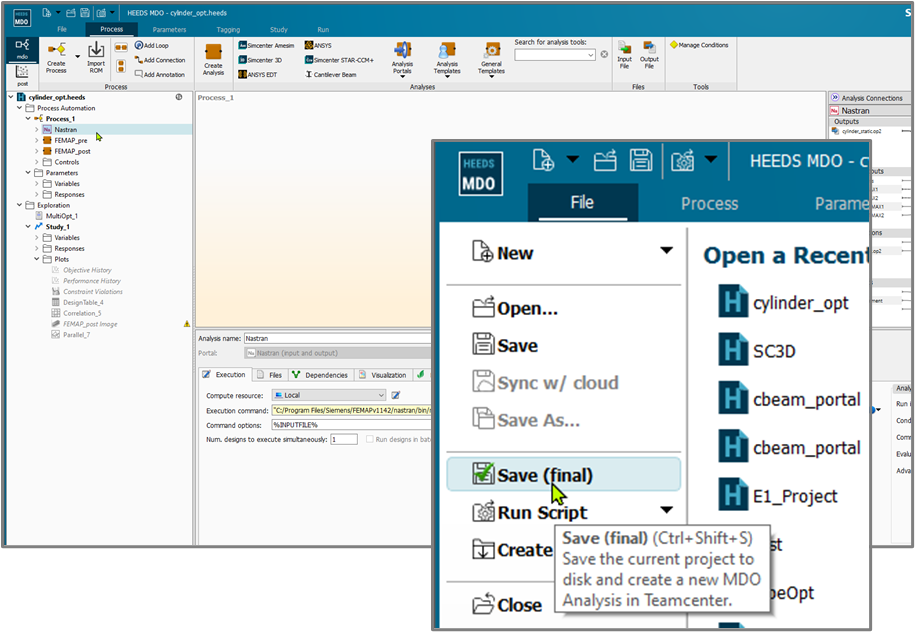Open Compute resource Local dropdown
Screen dimensions: 915x632
pos(329,395)
